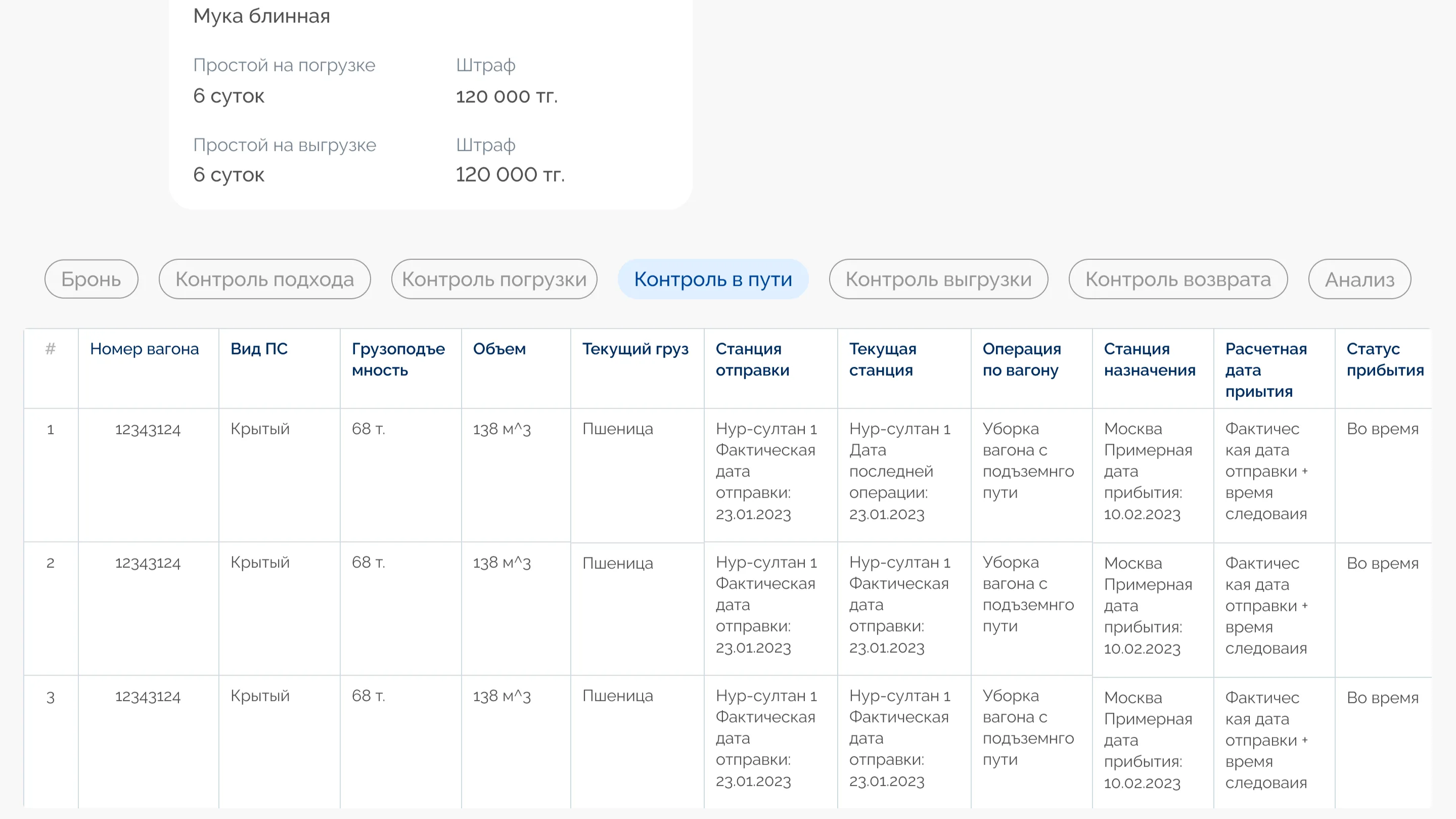The width and height of the screenshot is (1456, 819).
Task: Click the Вид ПС column header
Action: (259, 349)
